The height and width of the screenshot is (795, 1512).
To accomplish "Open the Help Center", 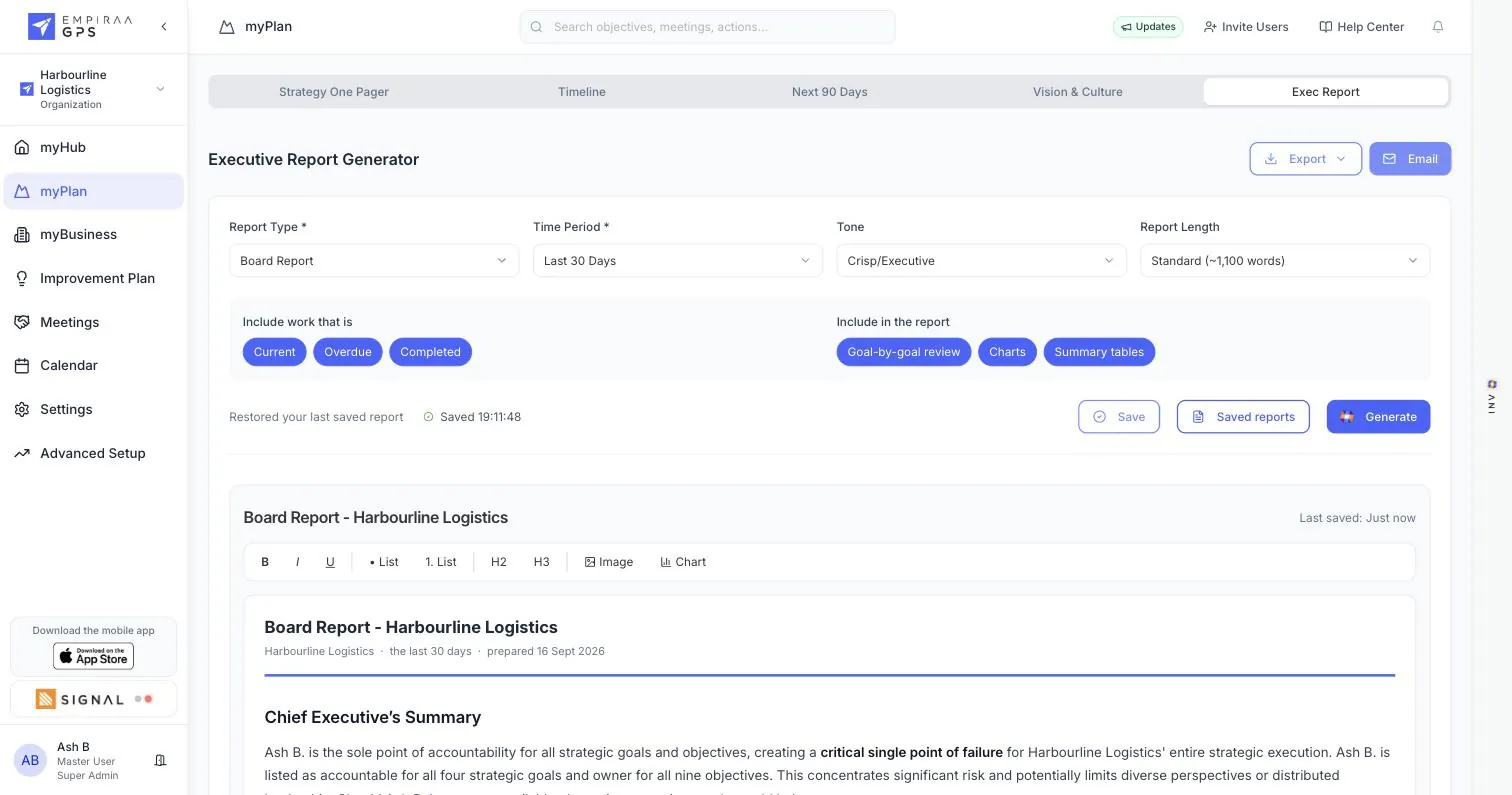I will tap(1361, 27).
